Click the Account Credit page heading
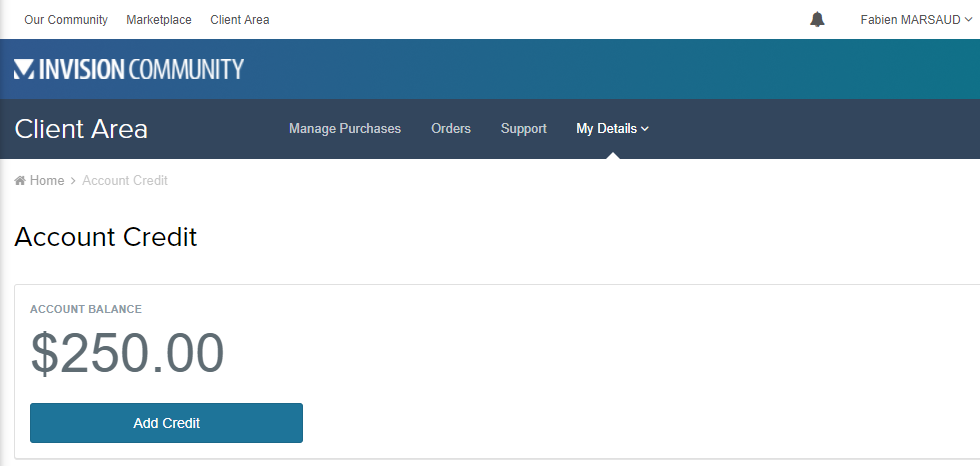The image size is (980, 466). pyautogui.click(x=106, y=237)
